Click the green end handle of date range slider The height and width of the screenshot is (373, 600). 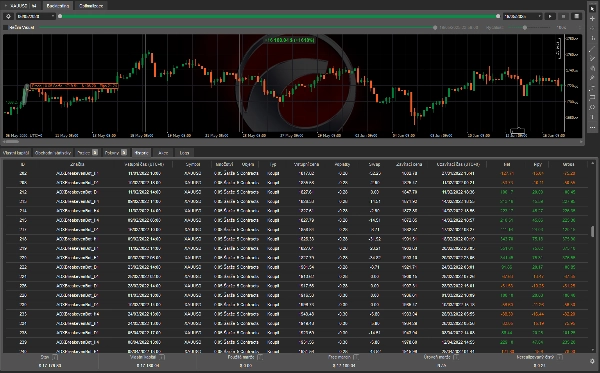pos(498,16)
